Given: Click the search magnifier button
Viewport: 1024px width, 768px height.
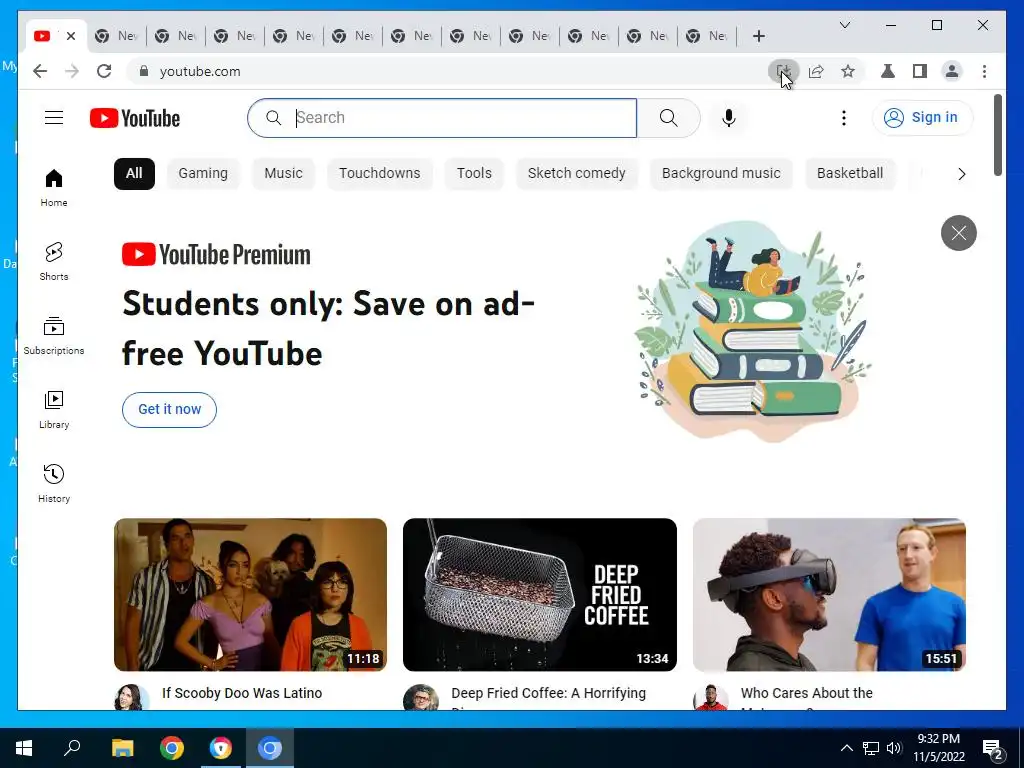Looking at the screenshot, I should 668,118.
